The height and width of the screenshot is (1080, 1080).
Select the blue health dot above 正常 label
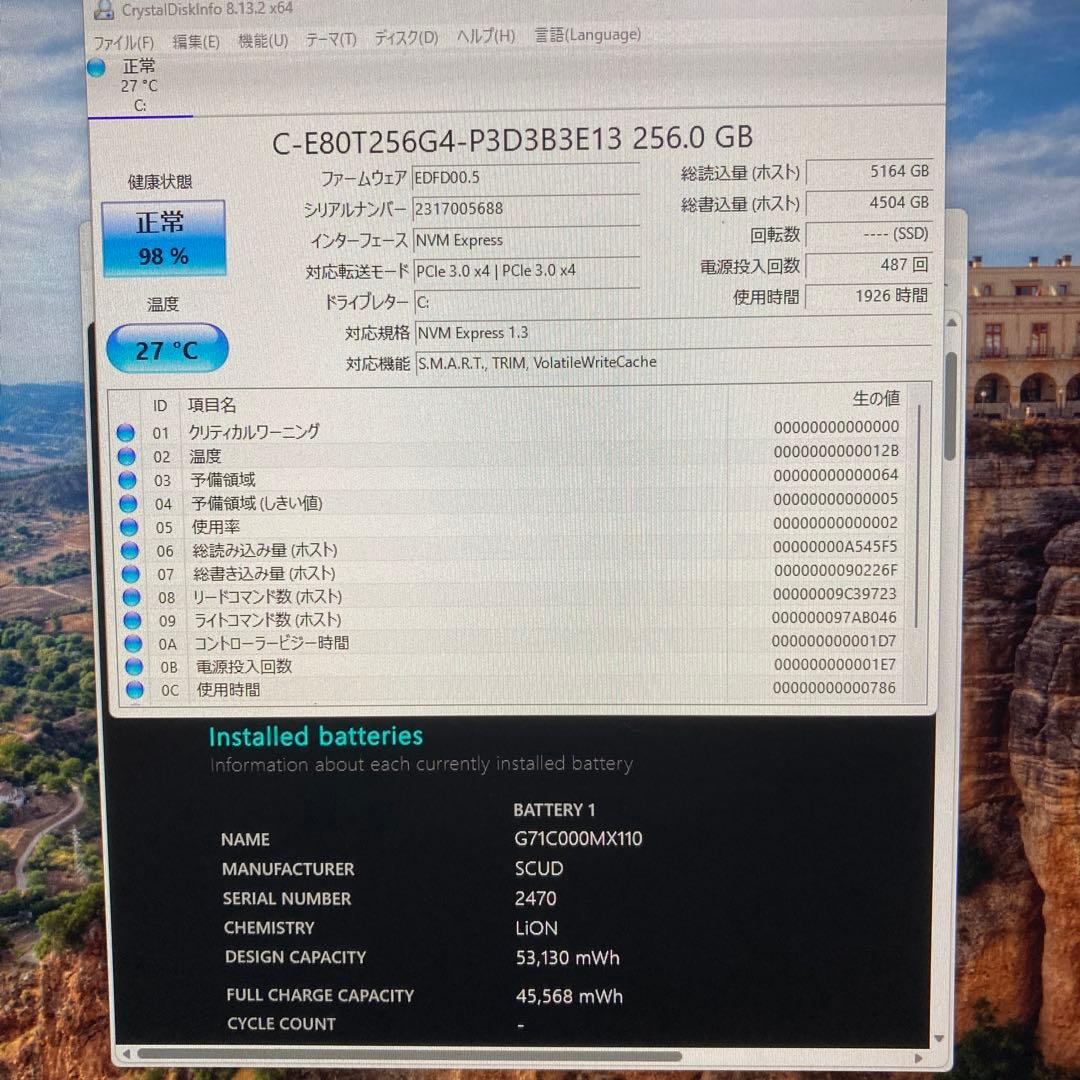(95, 67)
